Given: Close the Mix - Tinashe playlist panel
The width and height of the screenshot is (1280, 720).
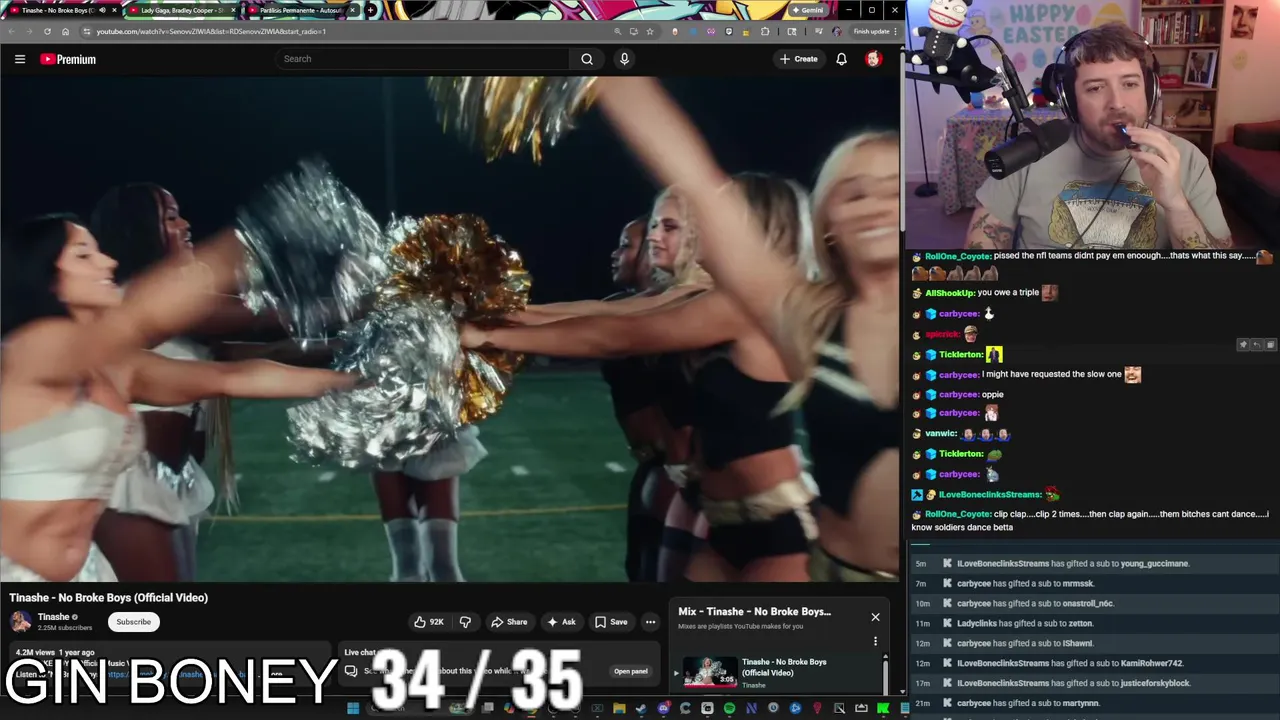Looking at the screenshot, I should (x=875, y=617).
